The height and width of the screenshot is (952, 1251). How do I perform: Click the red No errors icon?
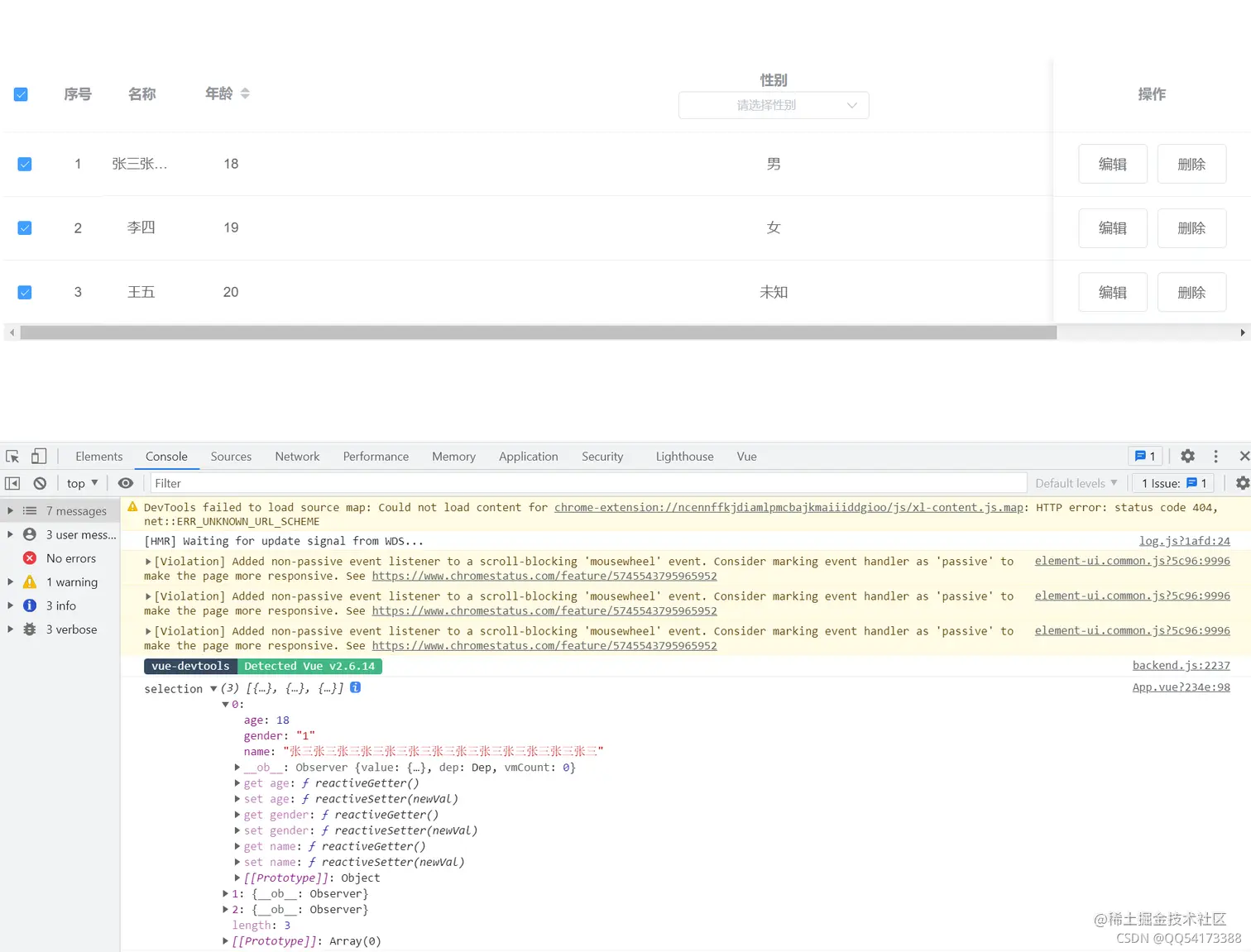pyautogui.click(x=30, y=558)
